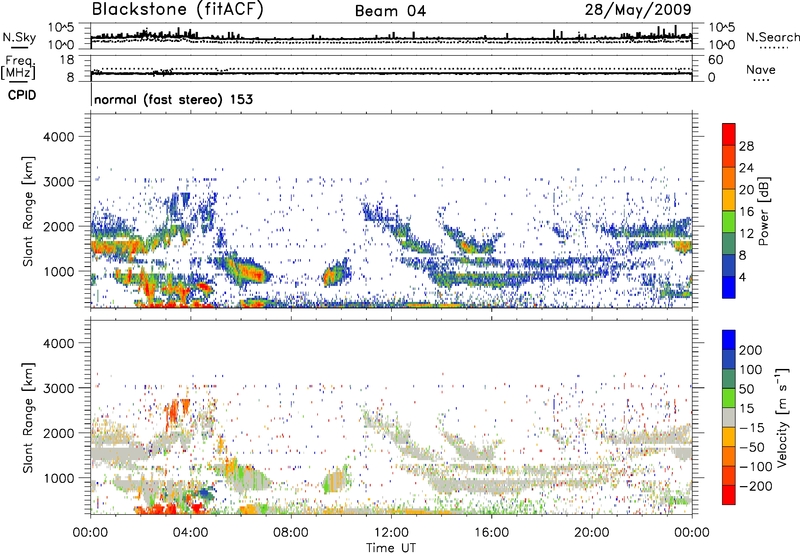
Task: Click the gray -15 to 15 velocity swatch
Action: pos(729,418)
